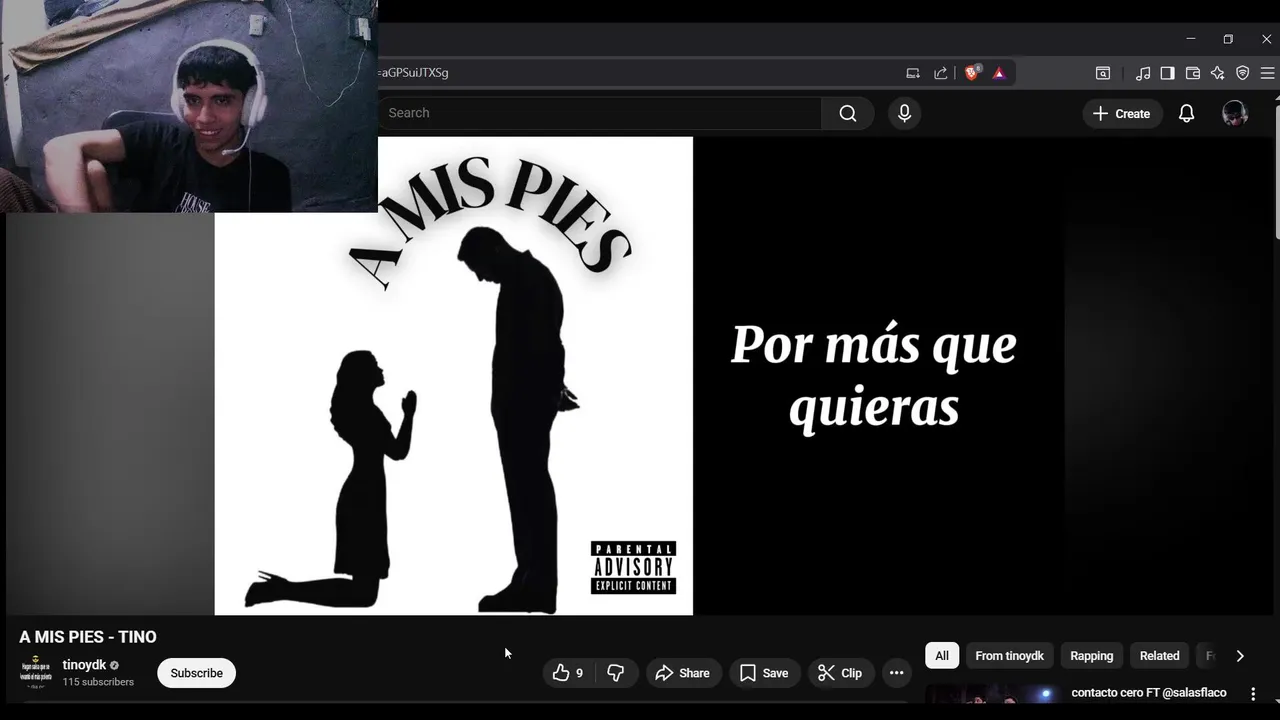Viewport: 1280px width, 720px height.
Task: Select the Related filter chip
Action: (1159, 656)
